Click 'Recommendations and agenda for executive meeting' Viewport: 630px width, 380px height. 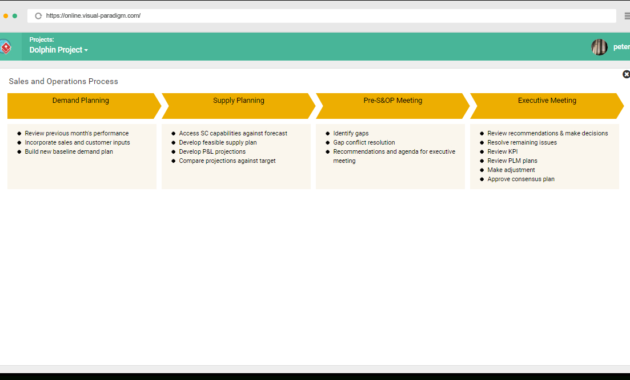[x=394, y=156]
